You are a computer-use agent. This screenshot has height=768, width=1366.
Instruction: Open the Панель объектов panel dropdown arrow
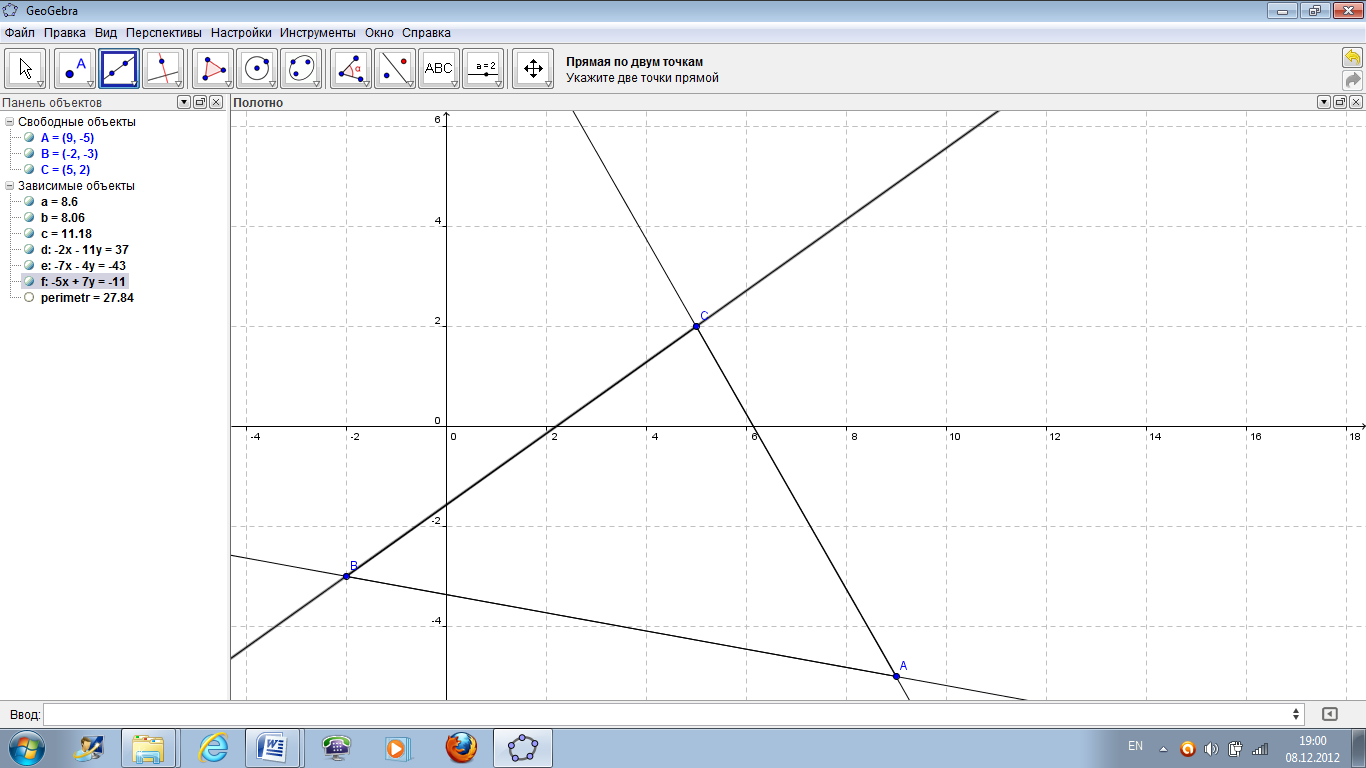point(184,102)
